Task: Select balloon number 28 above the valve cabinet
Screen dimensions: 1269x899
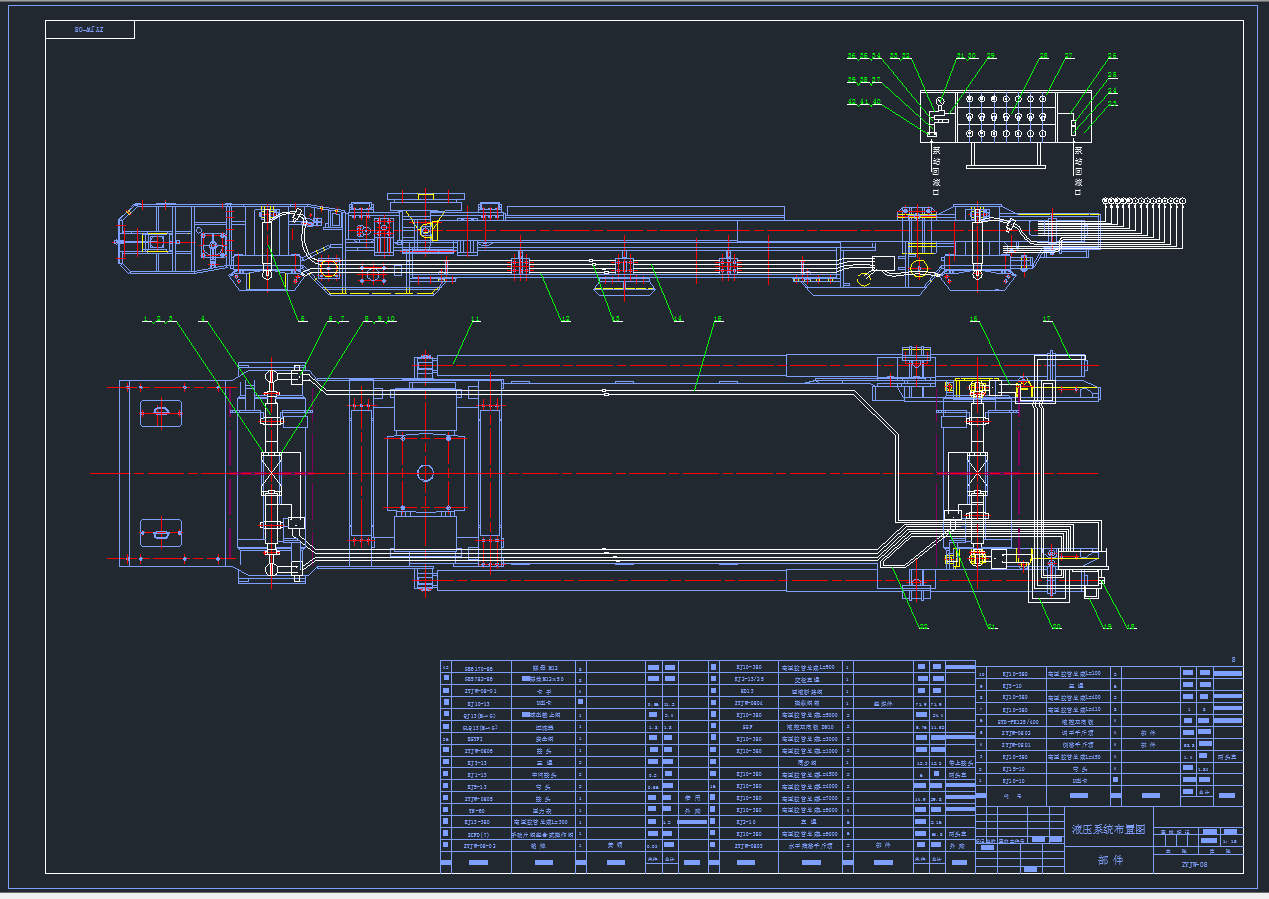Action: click(1043, 56)
